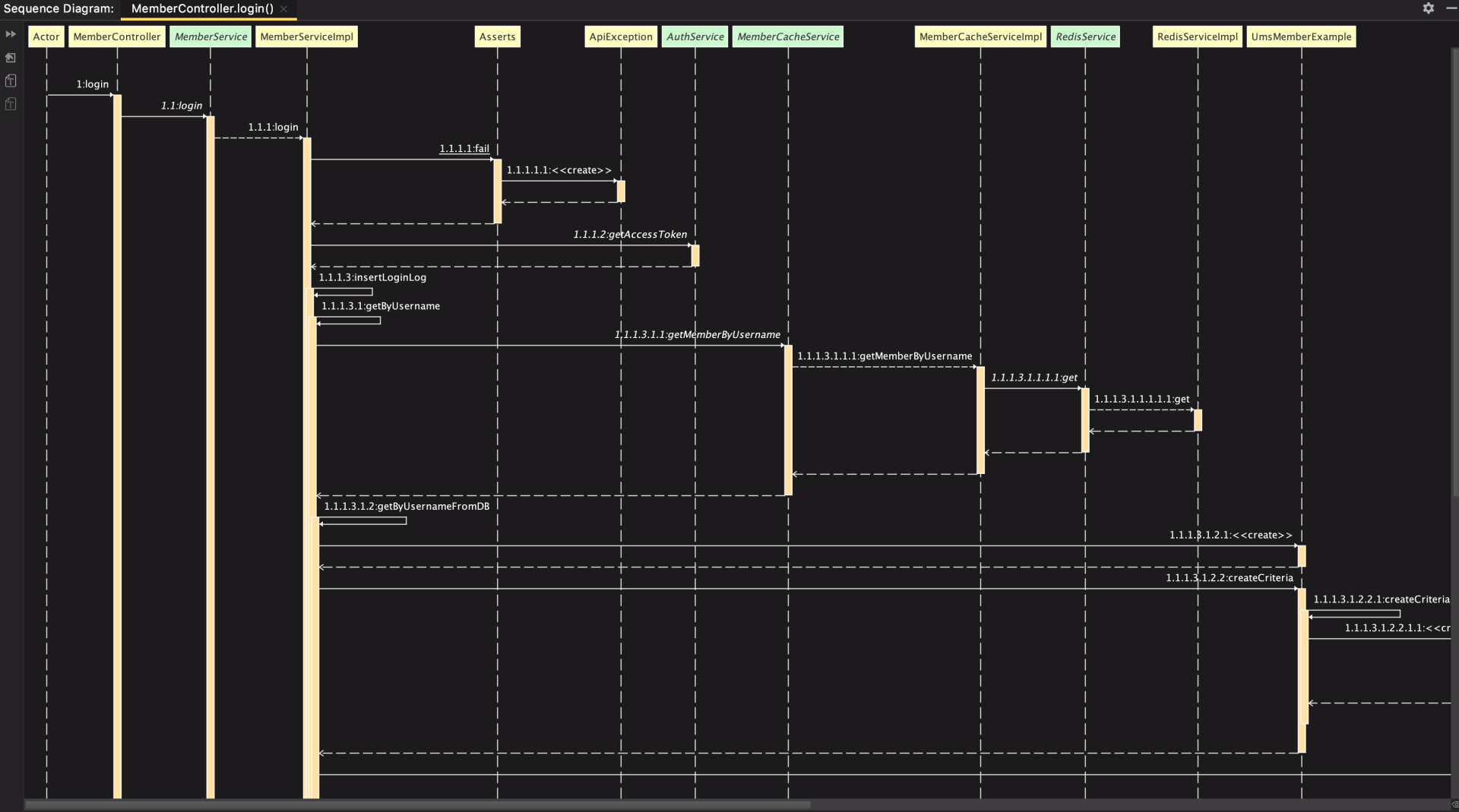Click the 1:login message label

(x=93, y=84)
